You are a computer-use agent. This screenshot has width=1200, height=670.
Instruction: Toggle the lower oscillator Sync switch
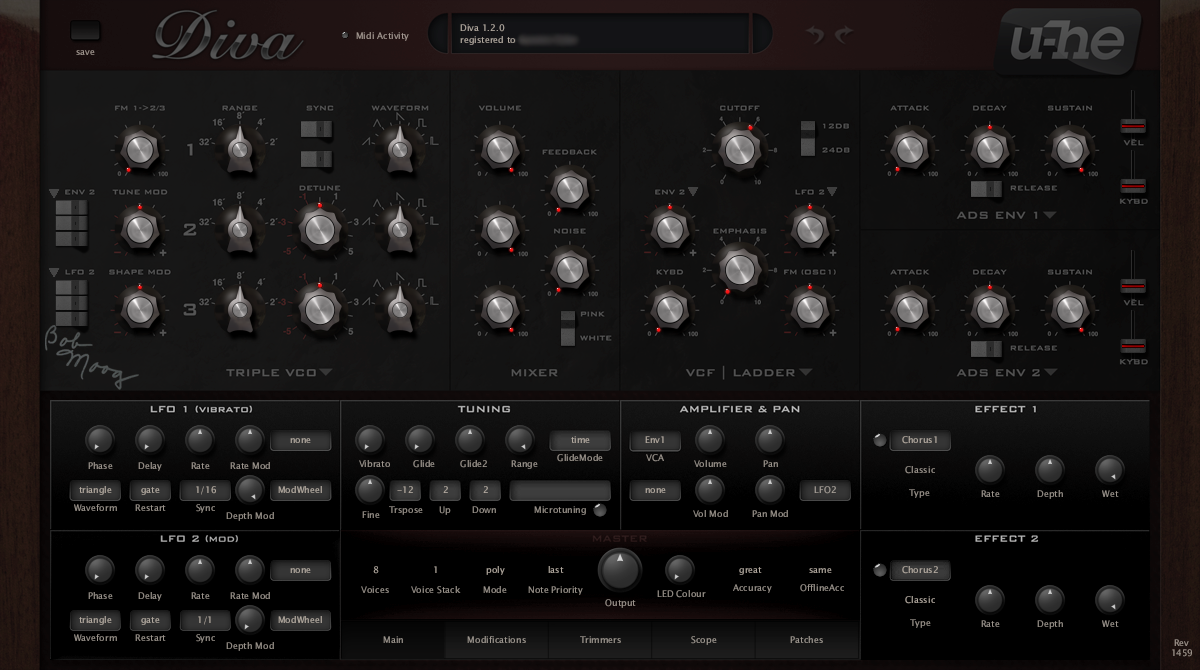click(316, 159)
